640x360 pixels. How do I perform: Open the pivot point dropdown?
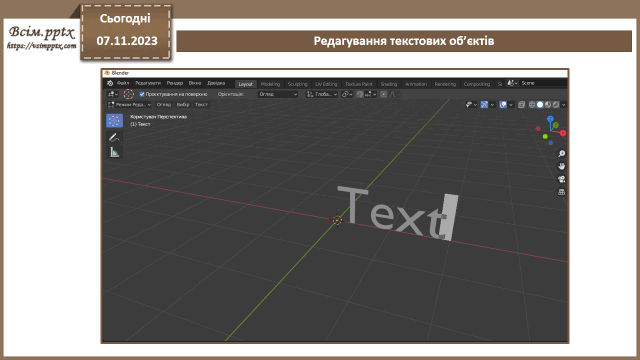347,94
